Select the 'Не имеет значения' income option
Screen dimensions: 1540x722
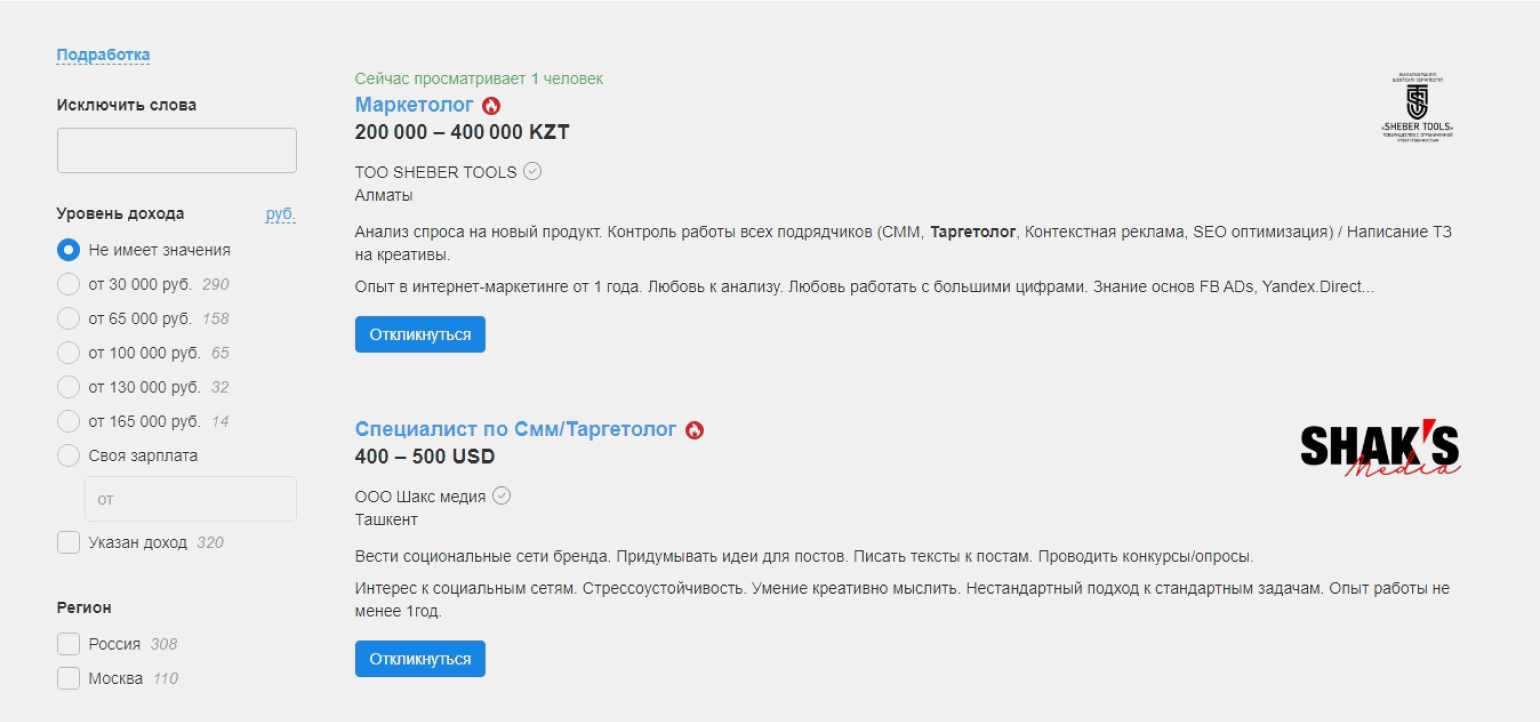[68, 250]
